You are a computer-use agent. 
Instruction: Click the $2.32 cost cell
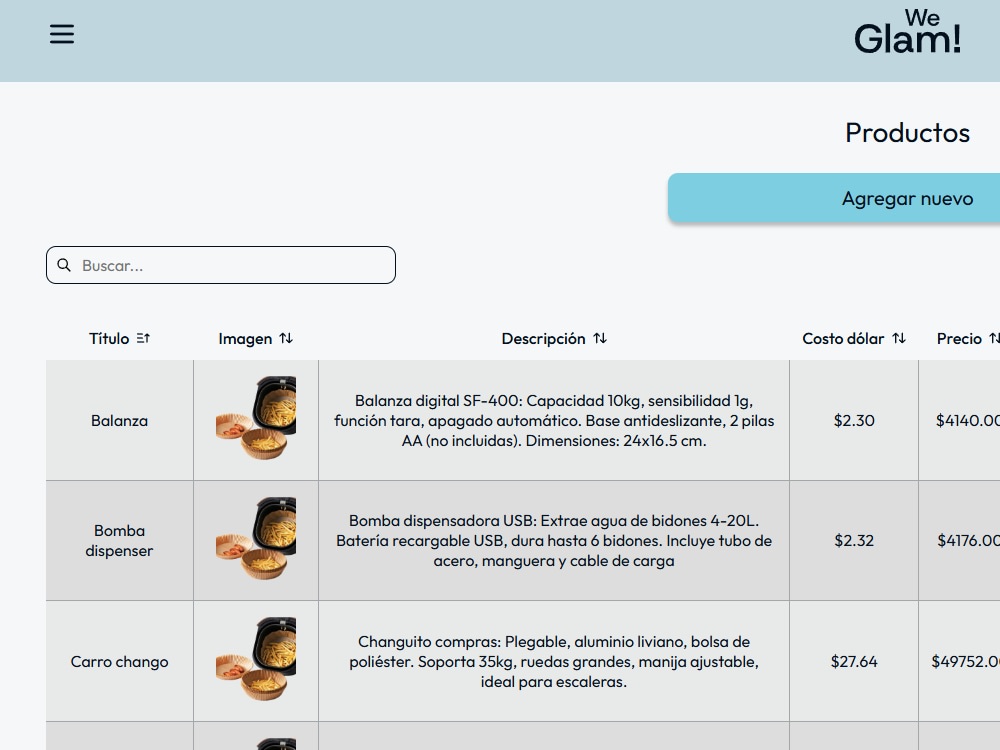854,540
